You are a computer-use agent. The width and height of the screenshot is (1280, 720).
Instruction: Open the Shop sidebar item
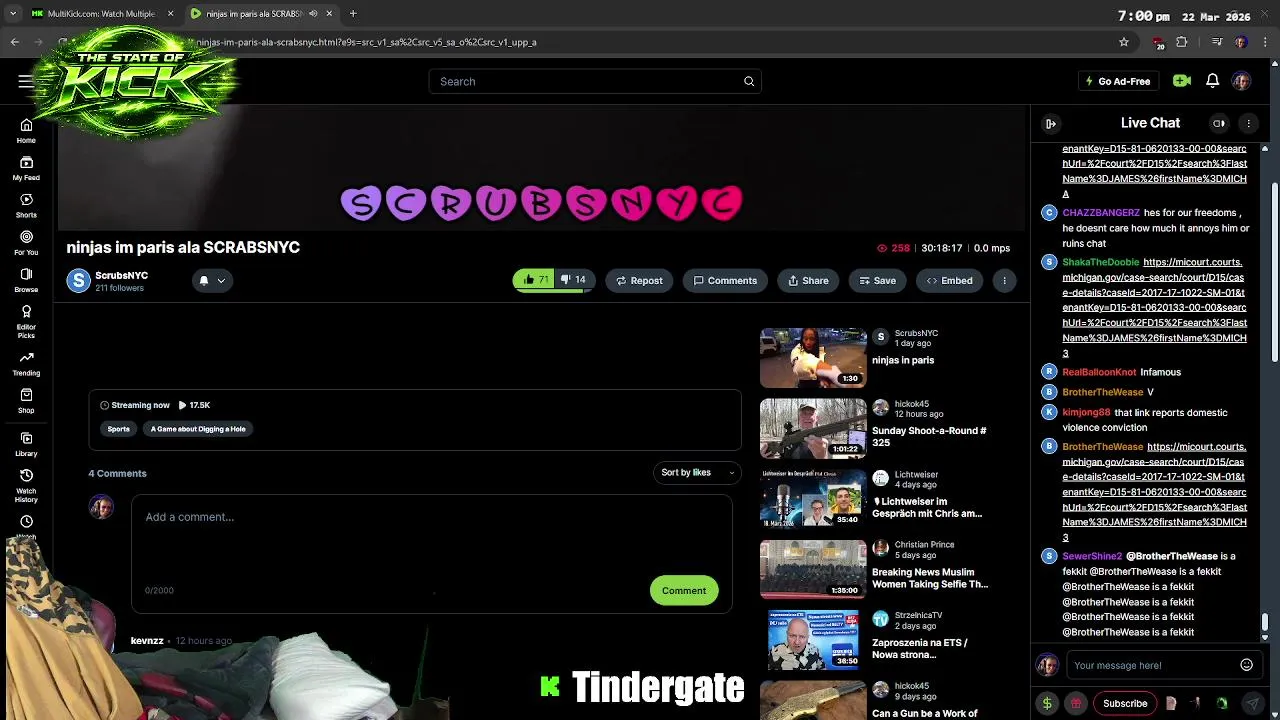click(26, 401)
